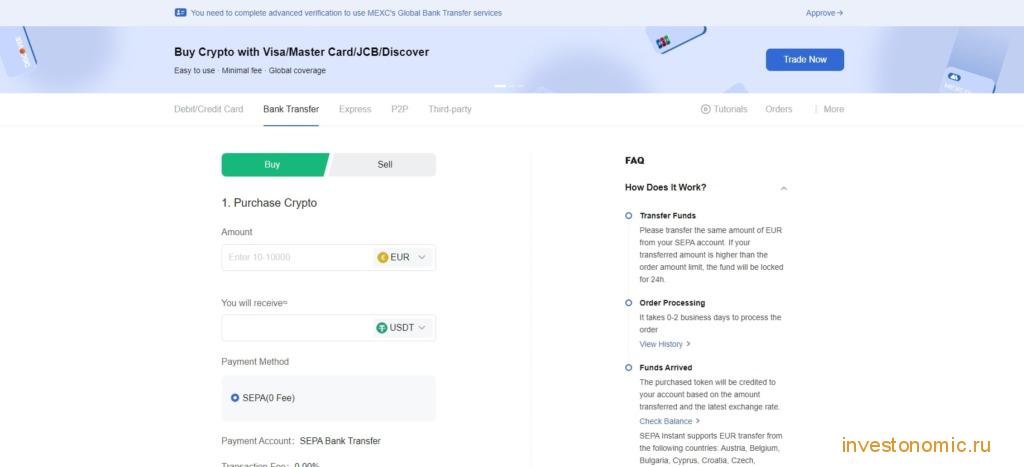Go to the P2P tab
The image size is (1024, 467).
400,109
